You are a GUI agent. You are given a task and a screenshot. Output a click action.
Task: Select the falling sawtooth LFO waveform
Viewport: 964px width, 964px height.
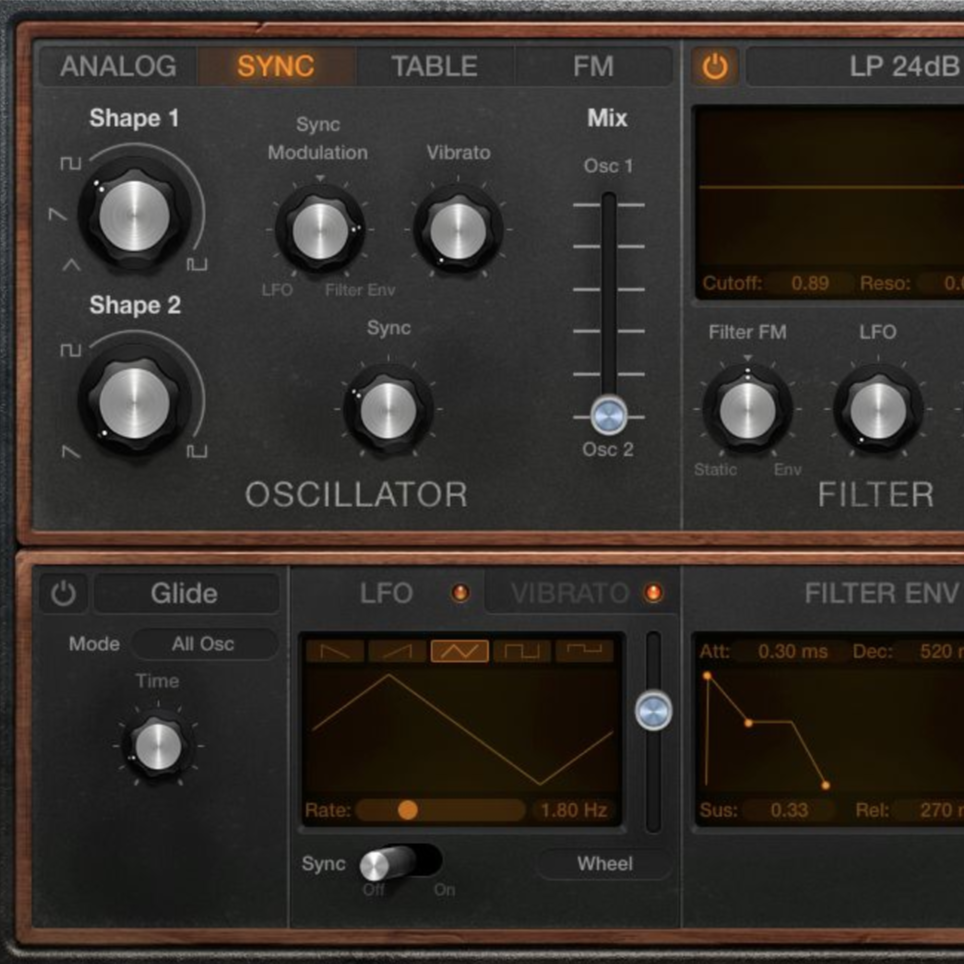tap(335, 651)
